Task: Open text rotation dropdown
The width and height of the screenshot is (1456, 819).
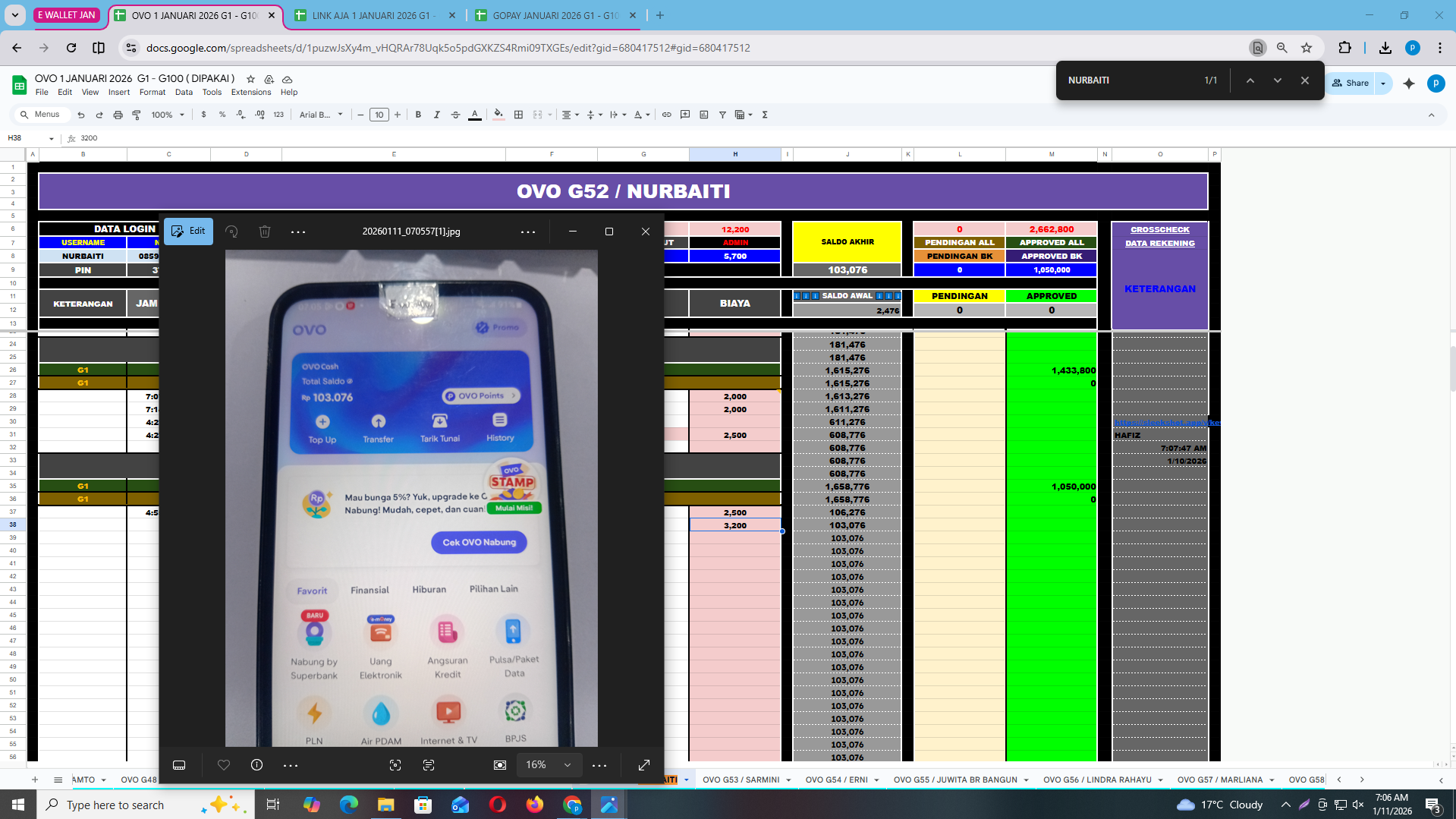Action: point(642,115)
